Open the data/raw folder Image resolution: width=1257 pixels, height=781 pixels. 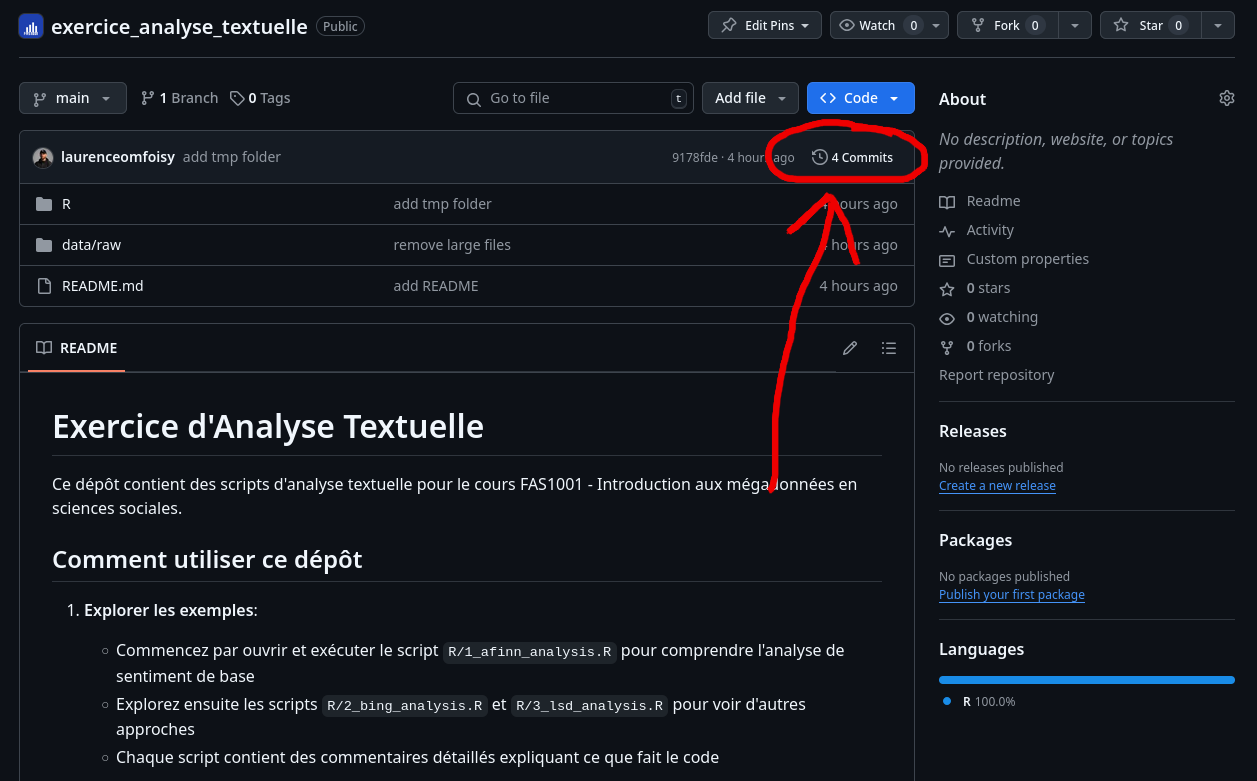(x=91, y=245)
